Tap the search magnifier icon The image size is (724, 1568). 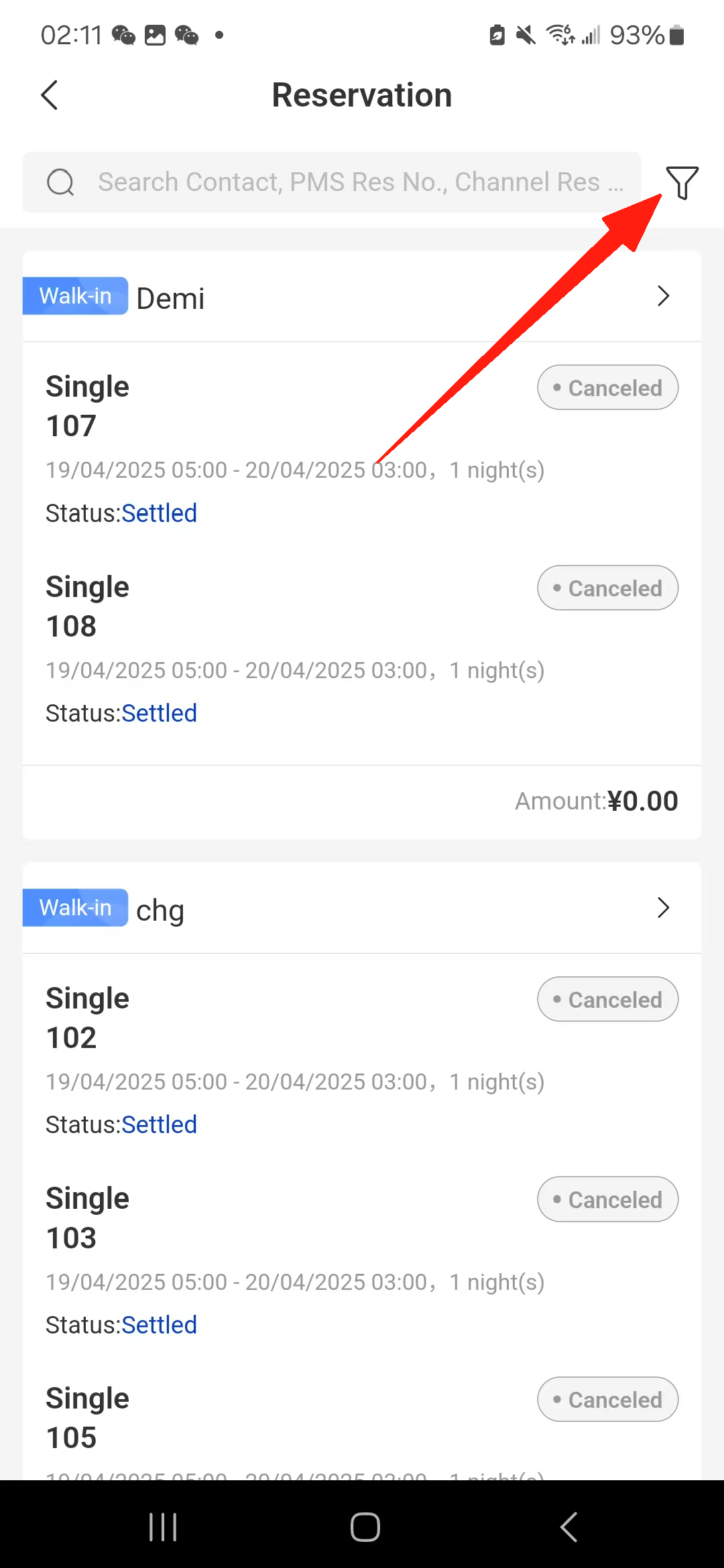click(x=60, y=182)
